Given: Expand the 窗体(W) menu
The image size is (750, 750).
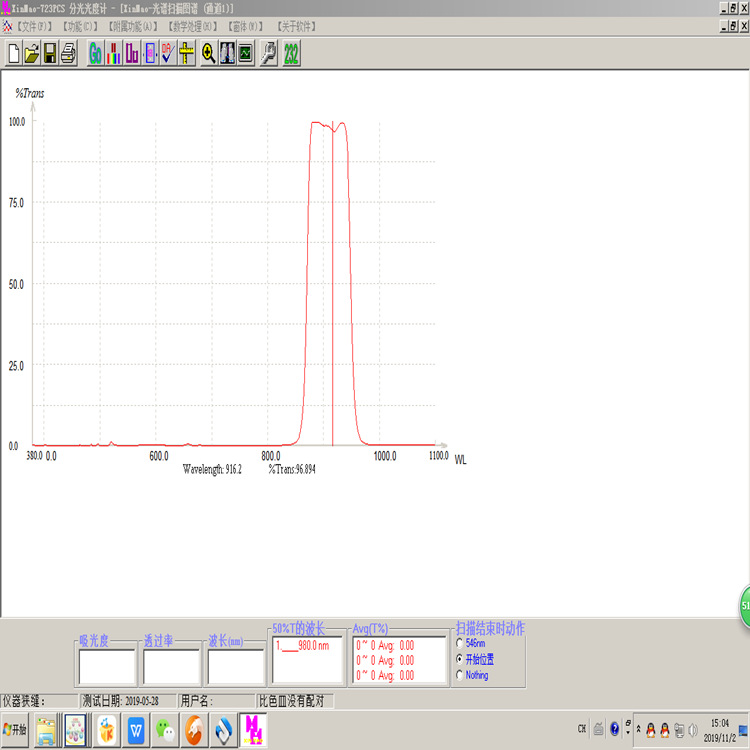Looking at the screenshot, I should click(x=246, y=25).
